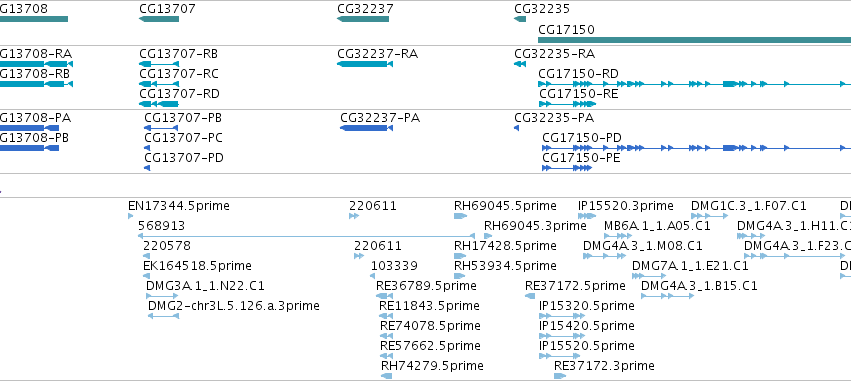Select the CG17150-RE transcript arrows

565,104
